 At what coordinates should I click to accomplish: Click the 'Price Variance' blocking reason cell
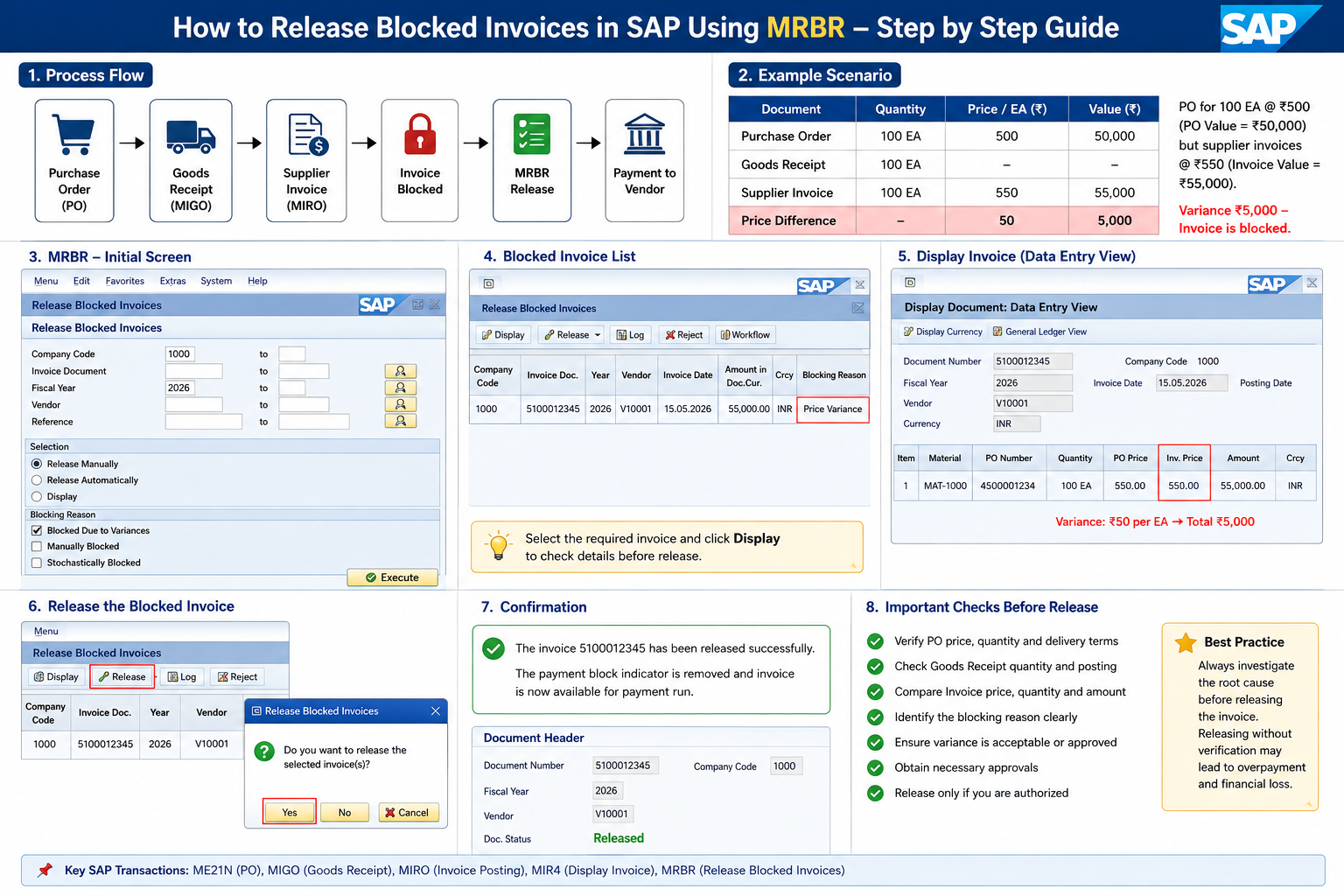click(833, 409)
